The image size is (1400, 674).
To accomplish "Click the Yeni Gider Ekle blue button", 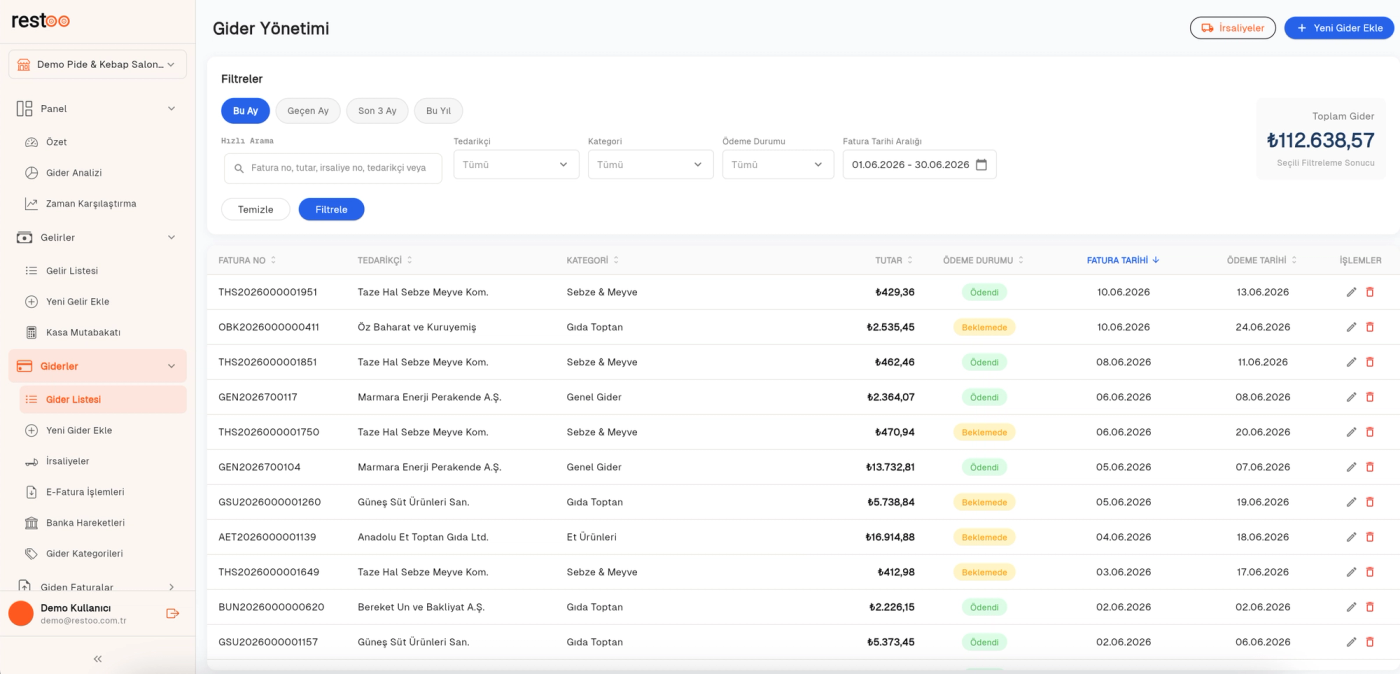I will [x=1339, y=28].
